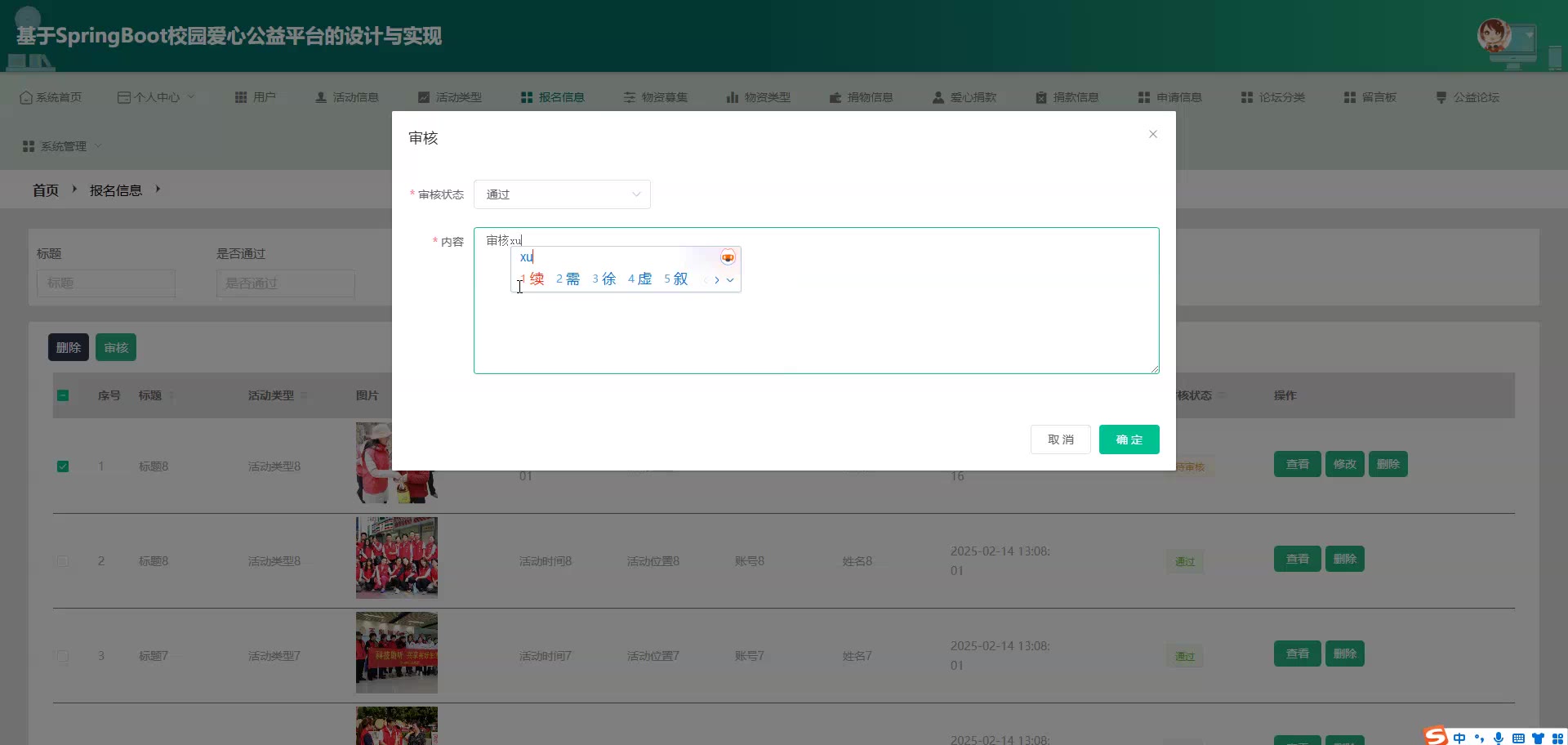Viewport: 1568px width, 745px height.
Task: Click inside the 内容 text area
Action: pyautogui.click(x=817, y=301)
